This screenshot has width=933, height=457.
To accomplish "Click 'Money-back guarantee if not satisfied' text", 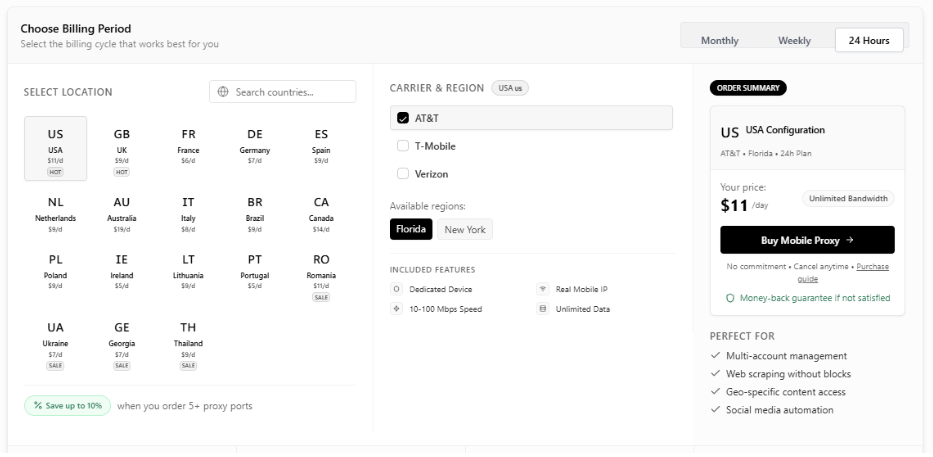I will click(x=815, y=298).
